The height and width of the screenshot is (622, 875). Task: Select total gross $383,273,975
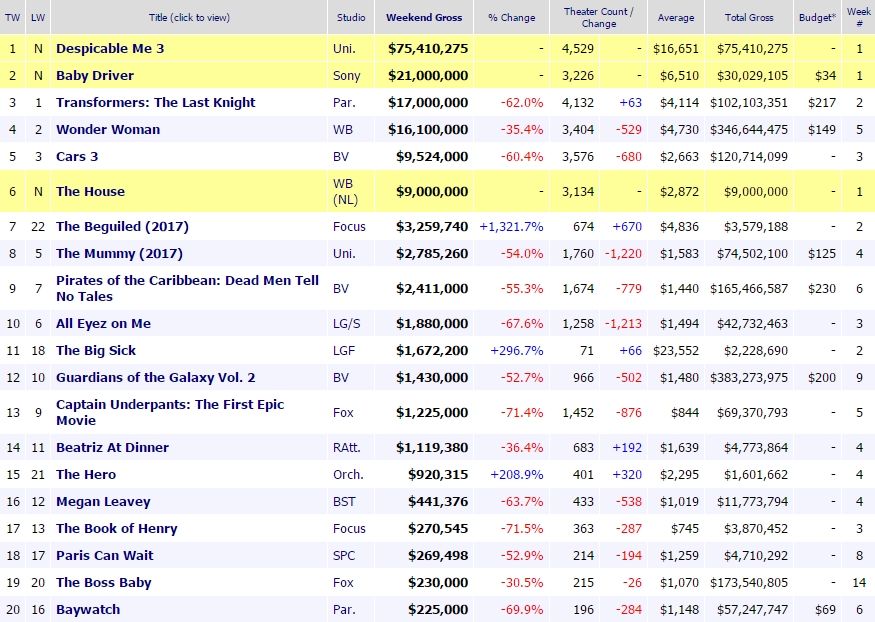tap(749, 378)
